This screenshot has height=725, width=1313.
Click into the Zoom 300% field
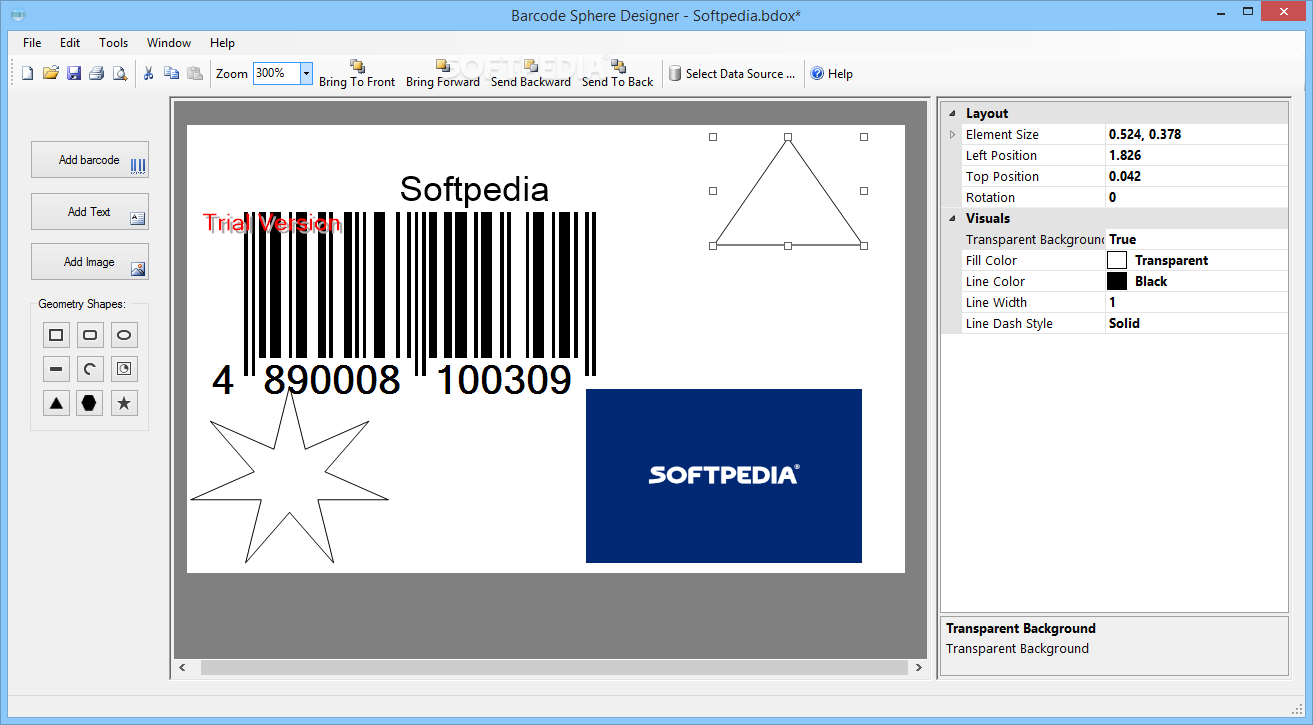tap(276, 74)
